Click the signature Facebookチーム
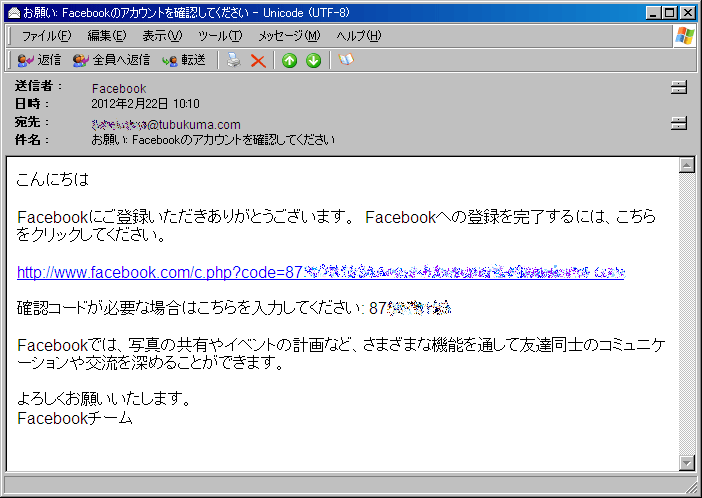 (x=75, y=418)
